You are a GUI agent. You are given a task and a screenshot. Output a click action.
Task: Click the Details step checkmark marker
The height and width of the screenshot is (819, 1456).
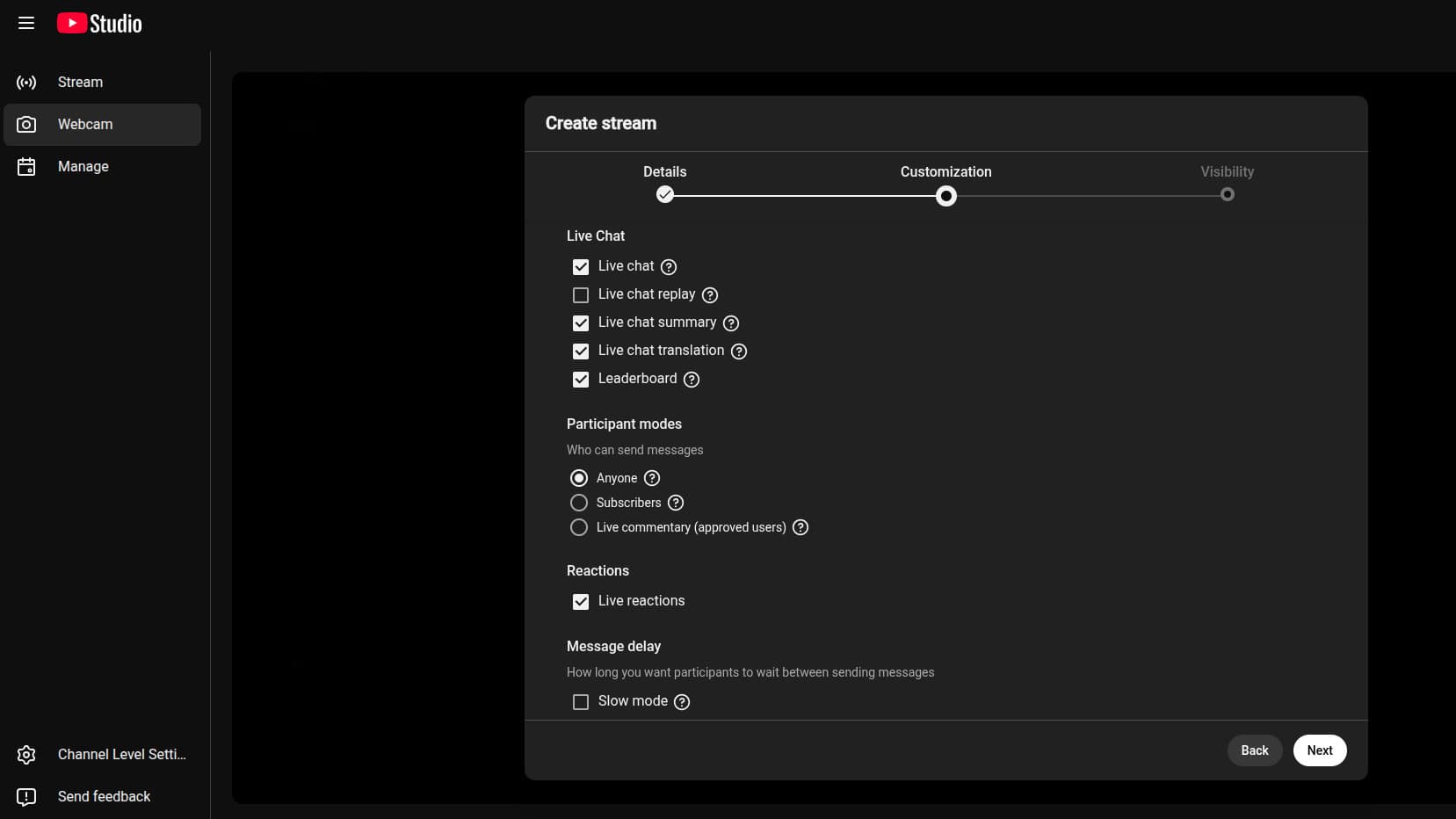click(665, 195)
